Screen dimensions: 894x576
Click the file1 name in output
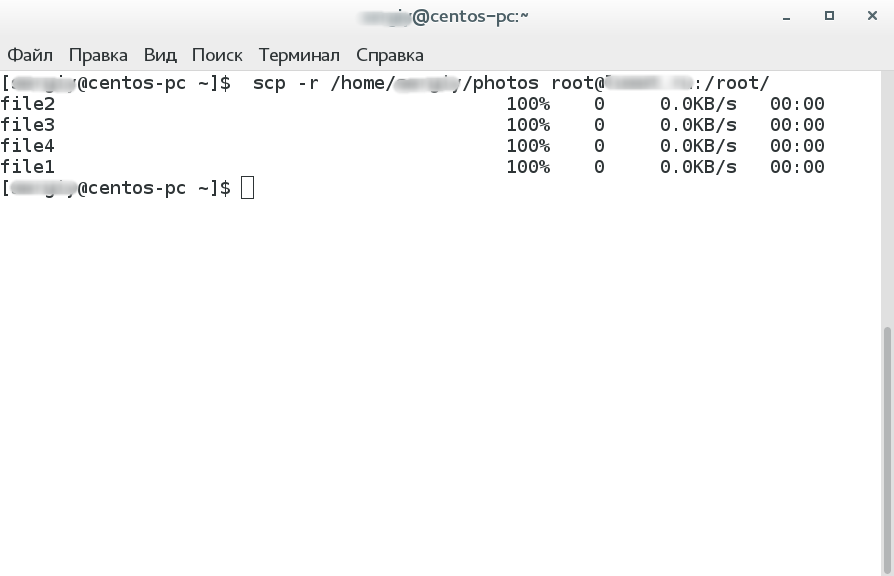[x=28, y=167]
